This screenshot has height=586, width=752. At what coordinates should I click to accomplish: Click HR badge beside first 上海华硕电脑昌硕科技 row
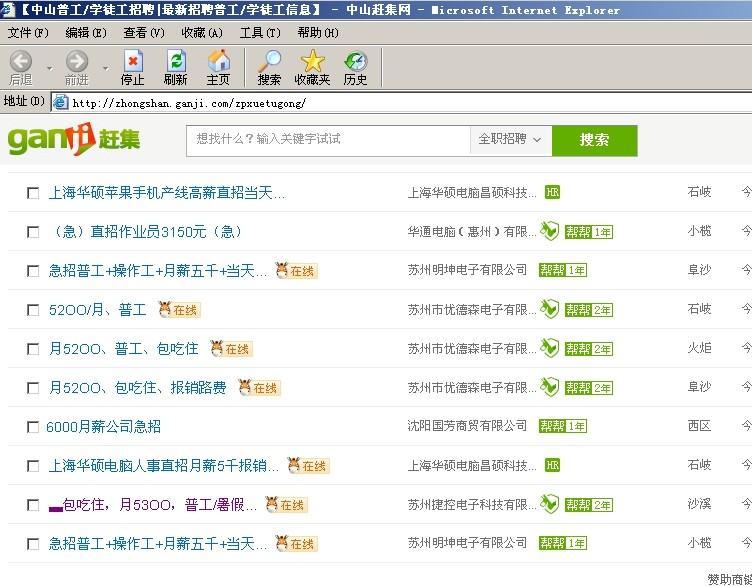click(552, 192)
